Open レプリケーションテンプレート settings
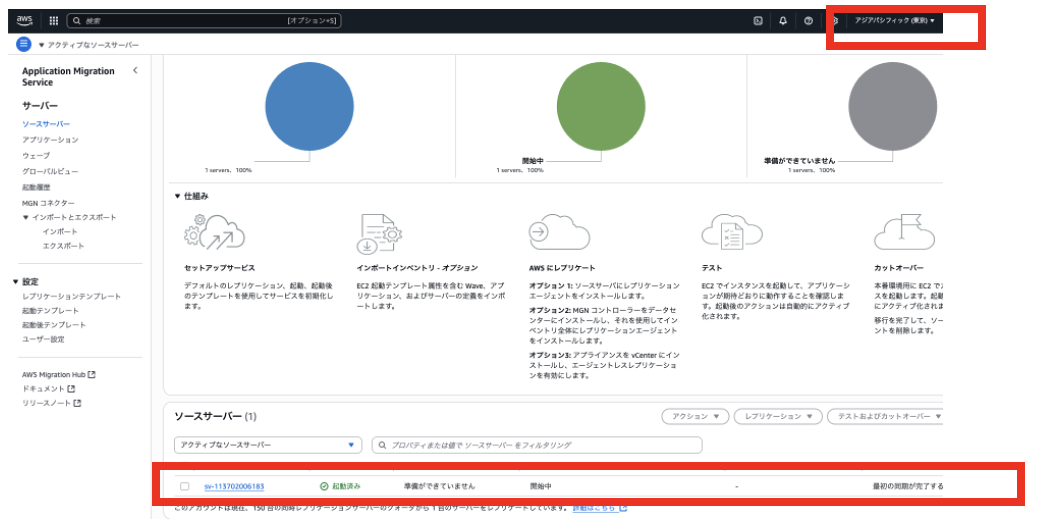Image resolution: width=1038 pixels, height=520 pixels. (71, 296)
